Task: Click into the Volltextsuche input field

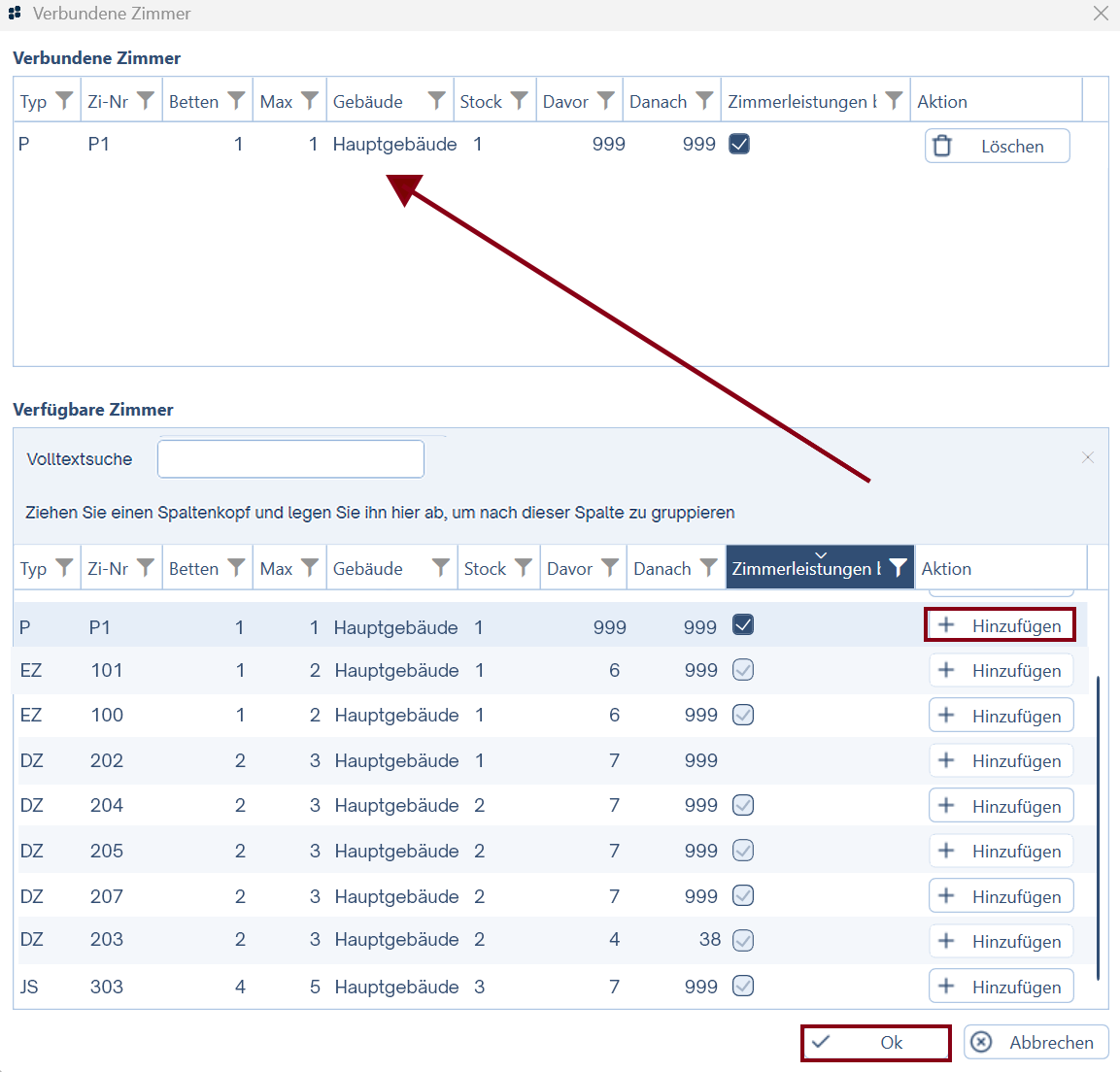Action: 290,459
